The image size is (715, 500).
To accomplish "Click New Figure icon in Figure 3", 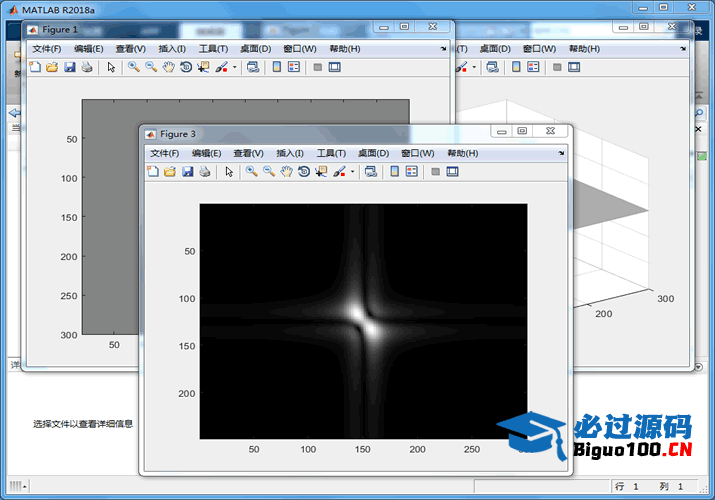I will pyautogui.click(x=153, y=172).
